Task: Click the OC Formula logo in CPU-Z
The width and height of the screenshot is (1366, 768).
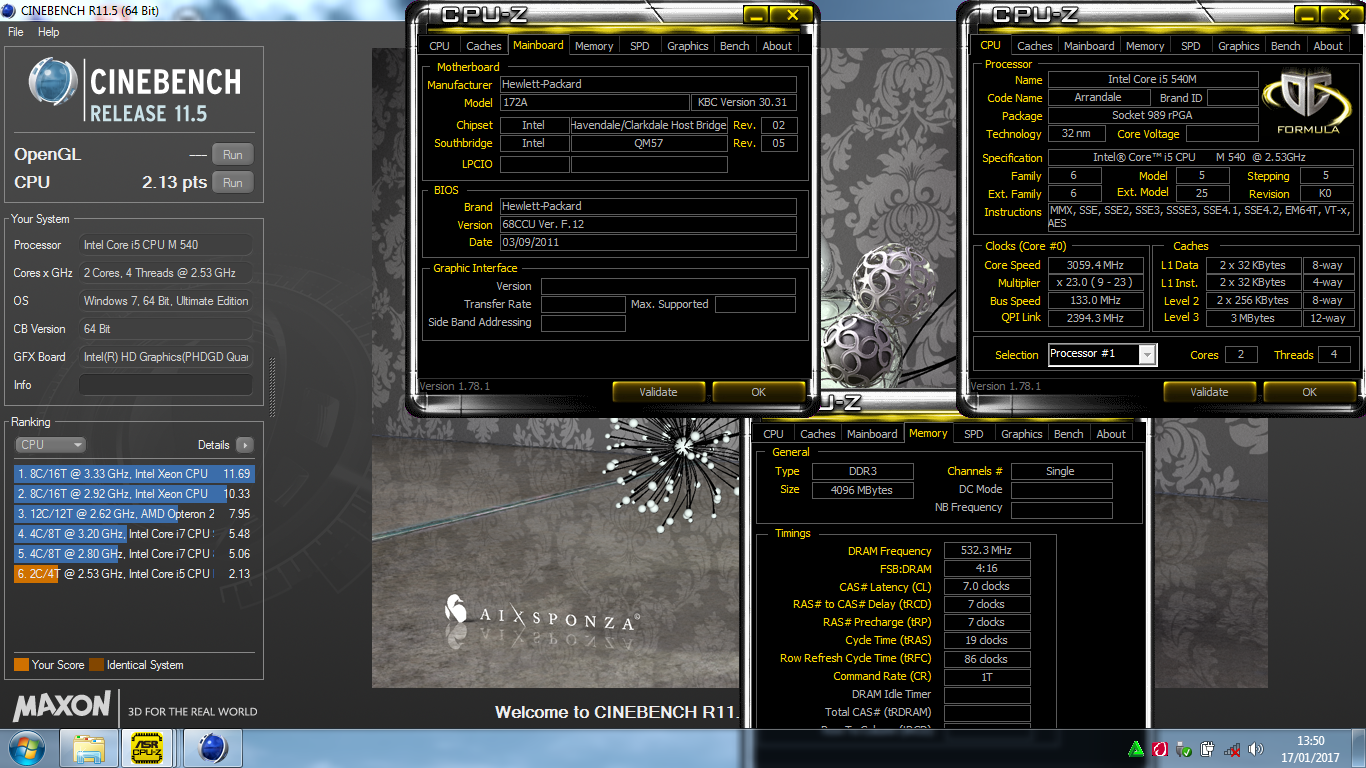Action: click(1308, 101)
